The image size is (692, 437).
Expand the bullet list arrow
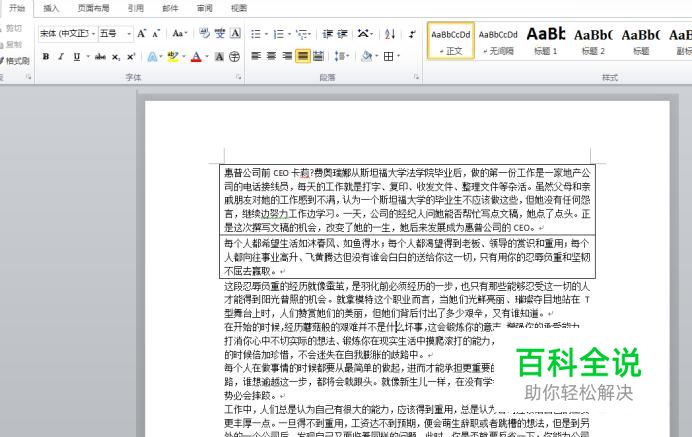click(267, 34)
